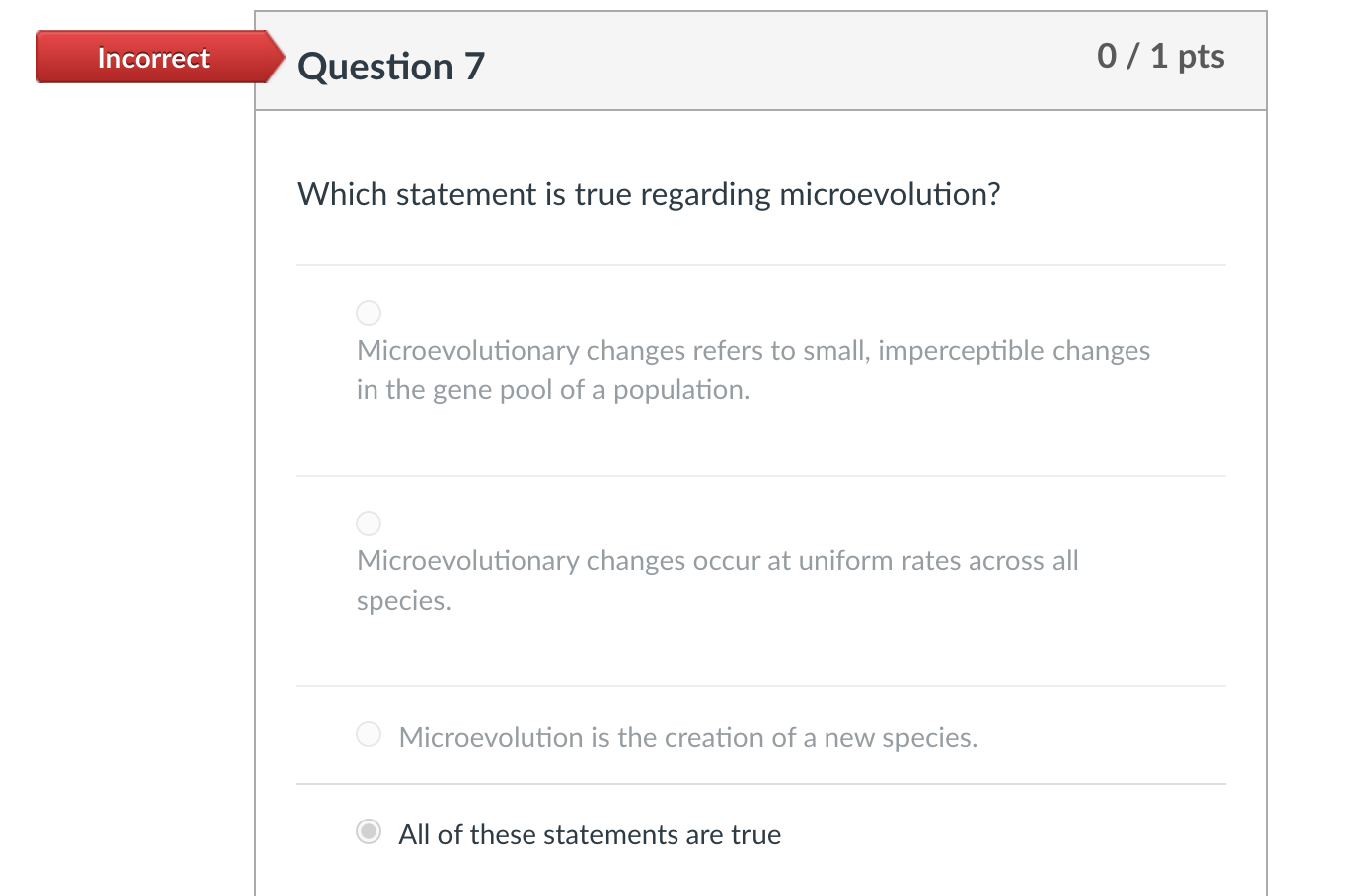Screen dimensions: 1353x896
Task: Click the 'All of these statements are true' label
Action: [x=589, y=835]
